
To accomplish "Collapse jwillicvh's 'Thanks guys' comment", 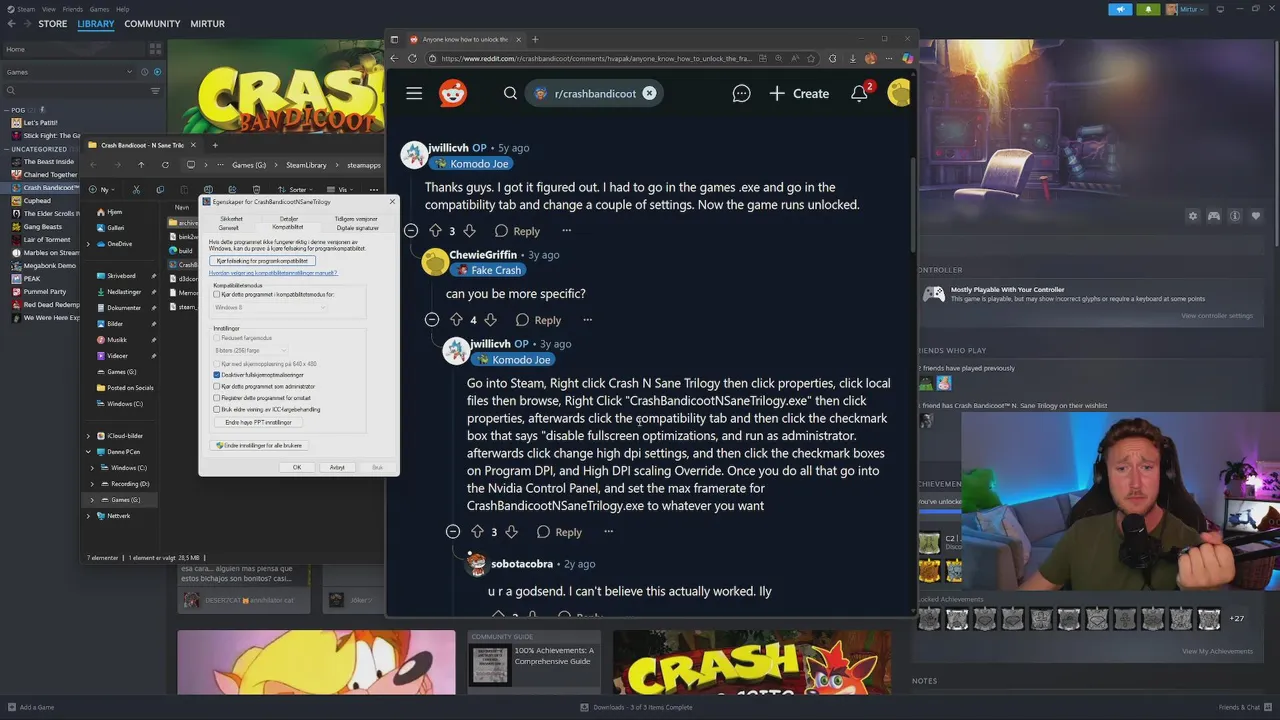I will point(411,231).
